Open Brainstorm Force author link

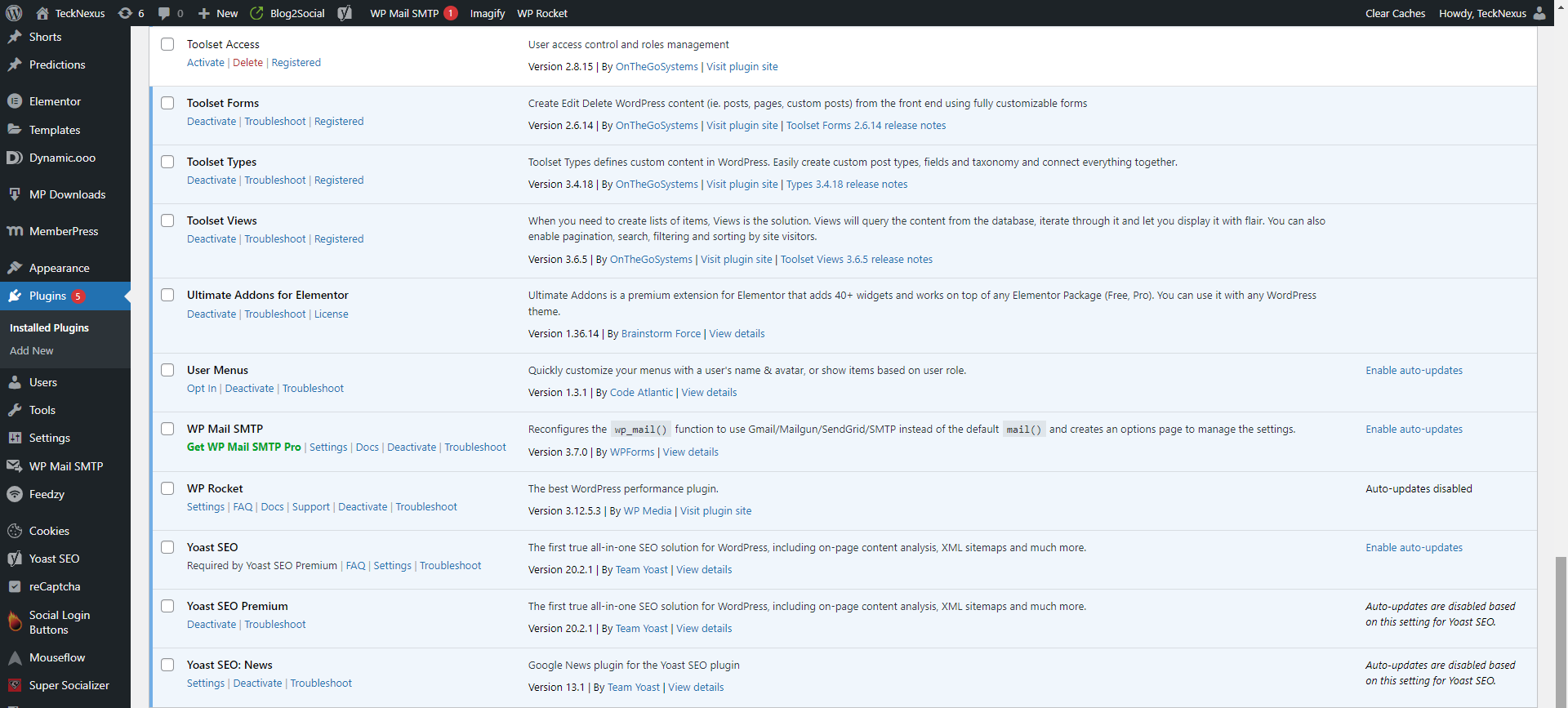coord(661,334)
